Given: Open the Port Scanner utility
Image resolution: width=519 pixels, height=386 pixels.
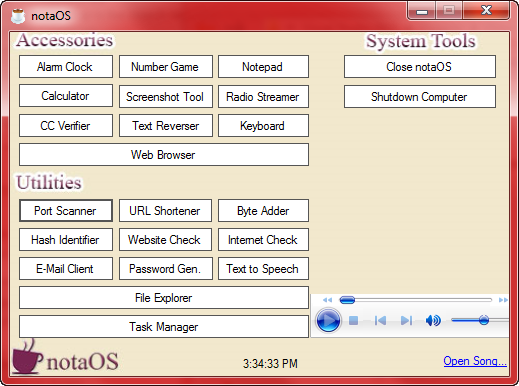Looking at the screenshot, I should tap(66, 211).
